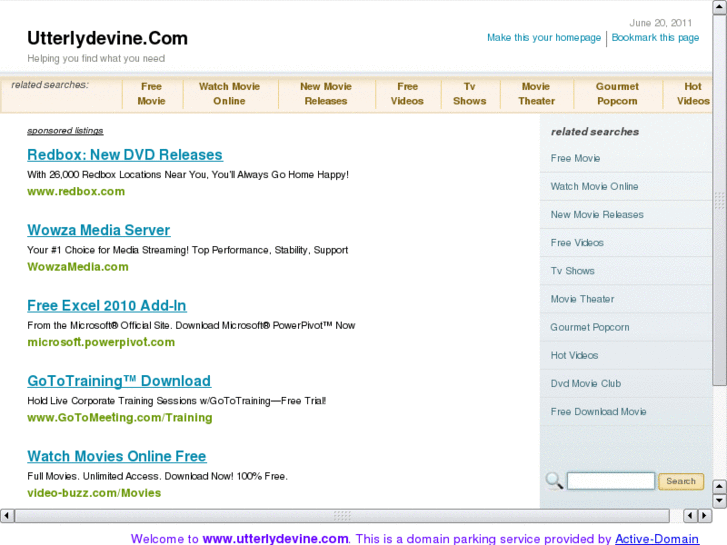The height and width of the screenshot is (545, 727).
Task: Click Free Videos in sidebar list
Action: coord(577,243)
